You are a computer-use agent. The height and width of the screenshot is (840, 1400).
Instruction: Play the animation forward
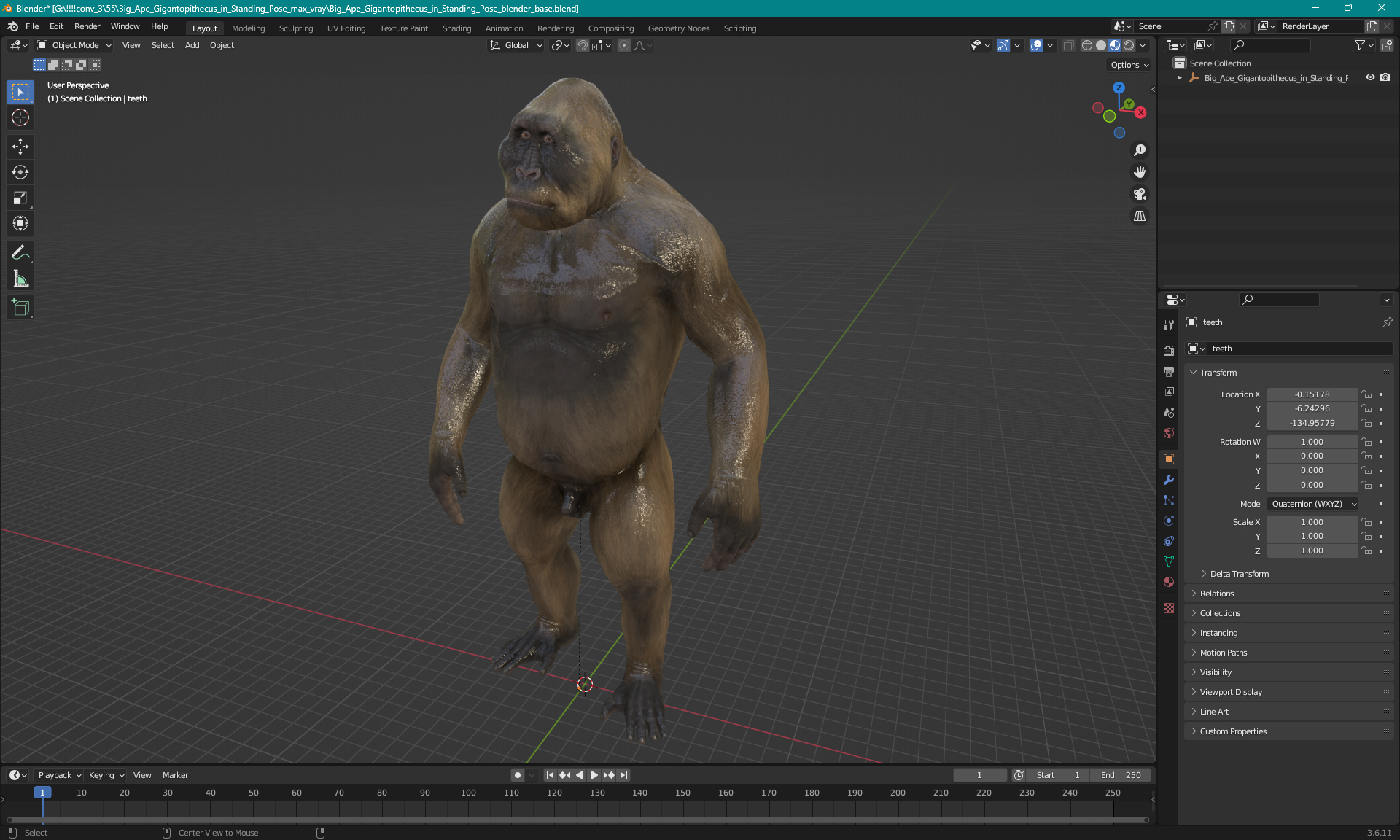(x=594, y=775)
